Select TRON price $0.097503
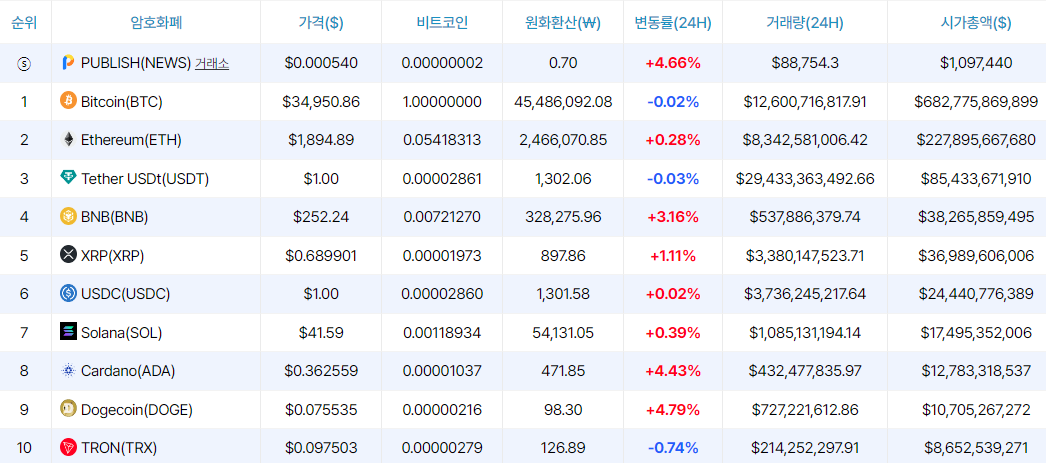The height and width of the screenshot is (463, 1046). [321, 447]
